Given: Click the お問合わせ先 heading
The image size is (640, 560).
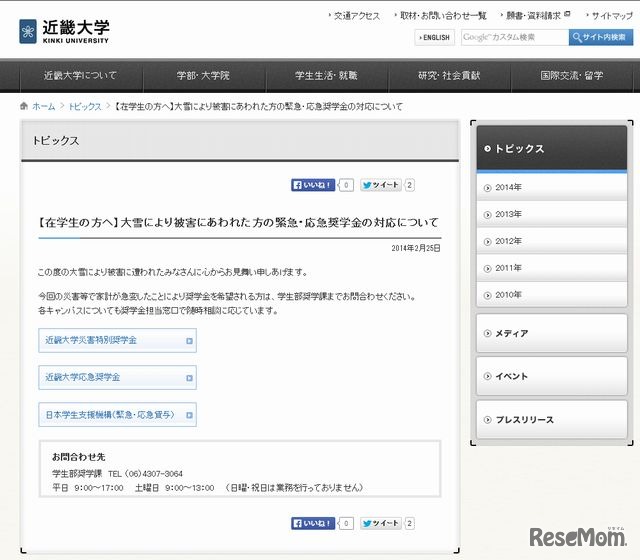Looking at the screenshot, I should coord(79,457).
